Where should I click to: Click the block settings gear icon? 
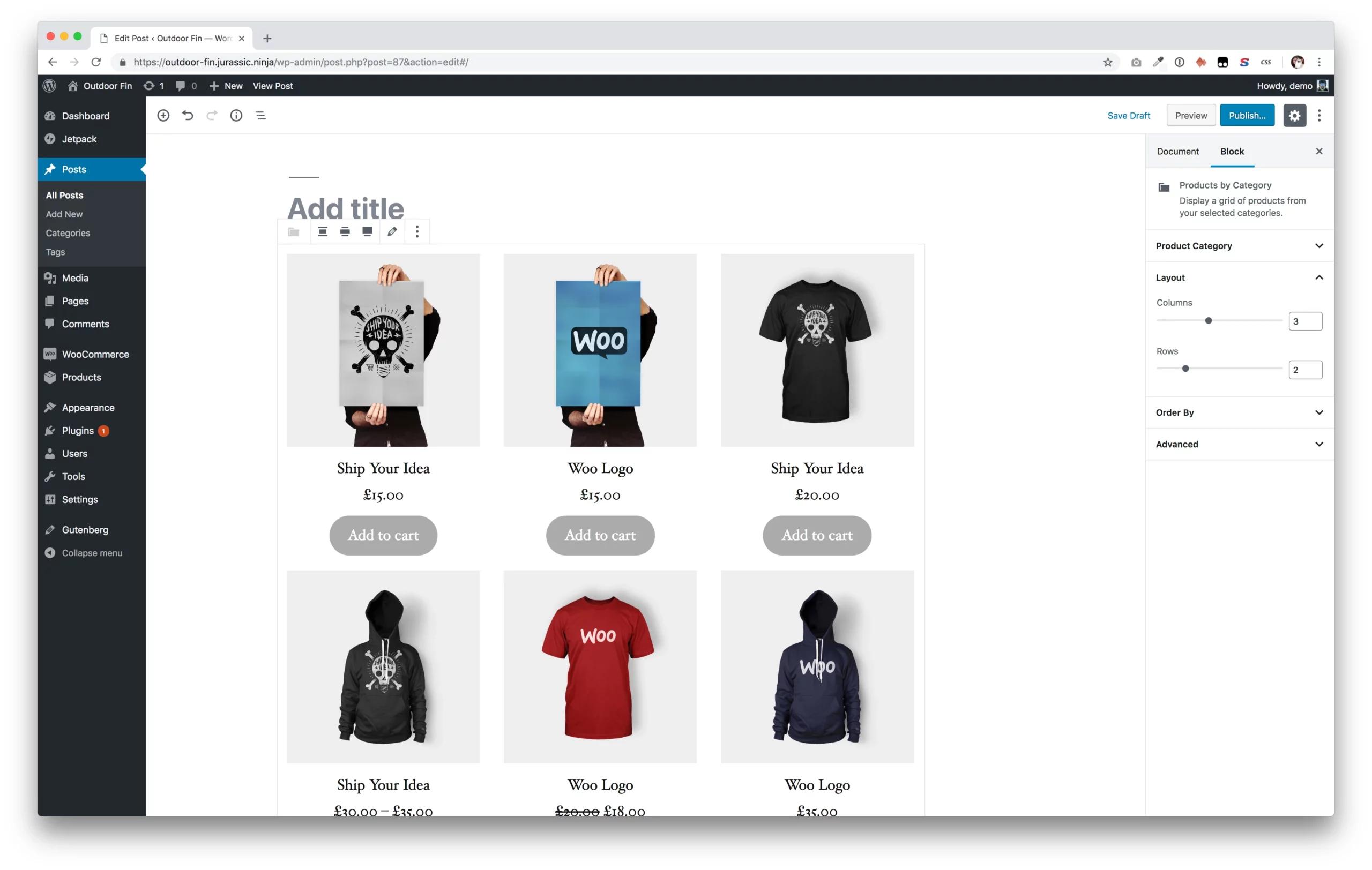[1295, 115]
